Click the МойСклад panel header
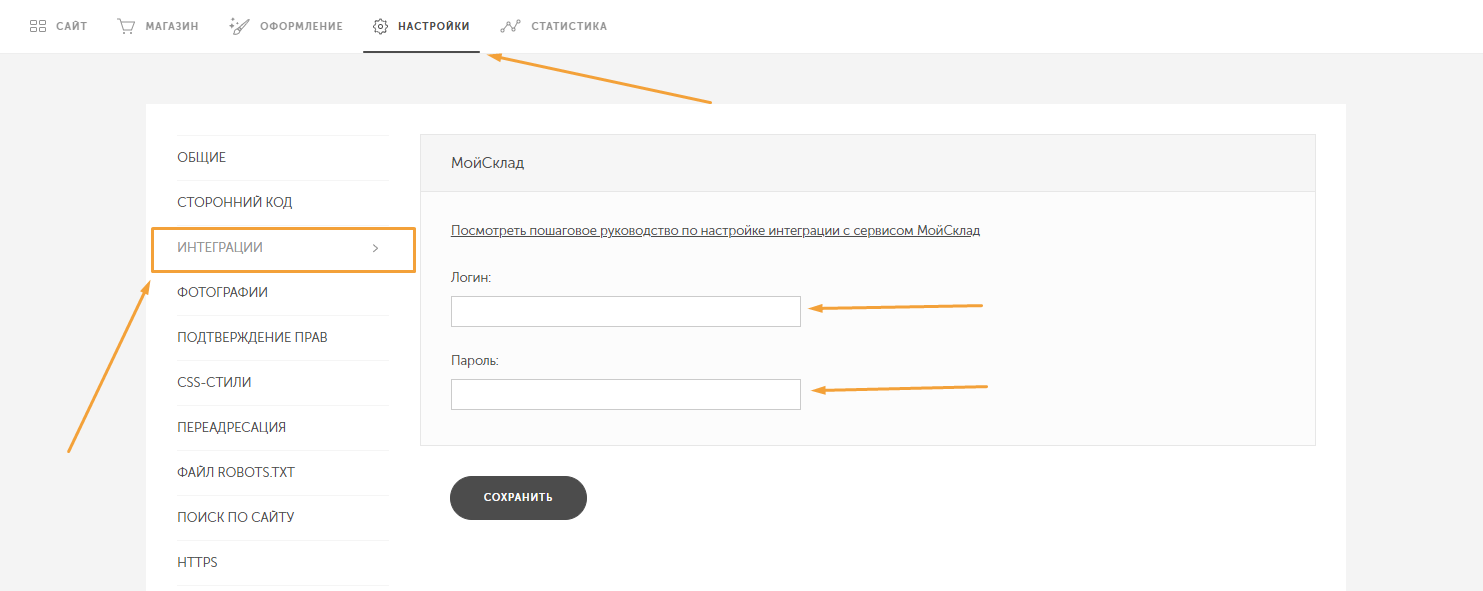Screen dimensions: 1483x591 [x=868, y=163]
